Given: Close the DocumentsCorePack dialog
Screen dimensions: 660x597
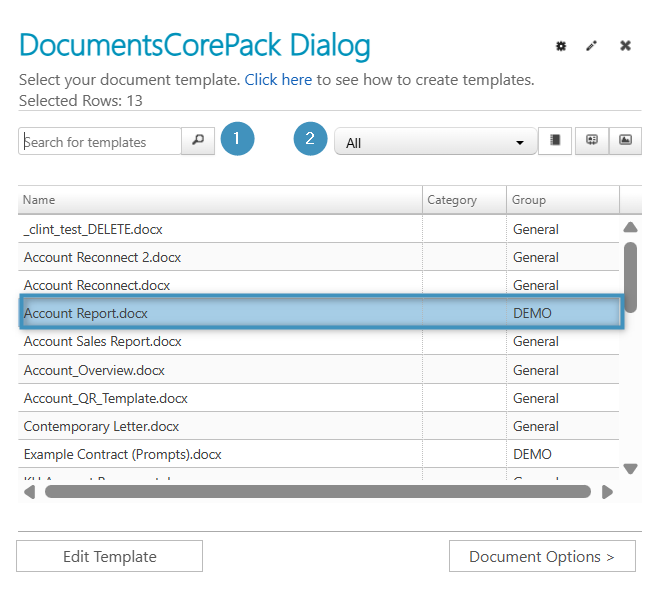Looking at the screenshot, I should [625, 46].
